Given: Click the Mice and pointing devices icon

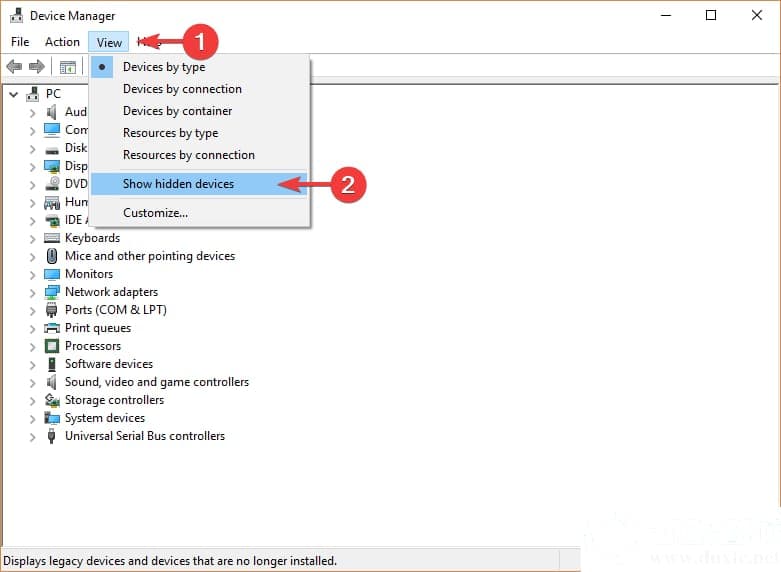Looking at the screenshot, I should [x=52, y=256].
